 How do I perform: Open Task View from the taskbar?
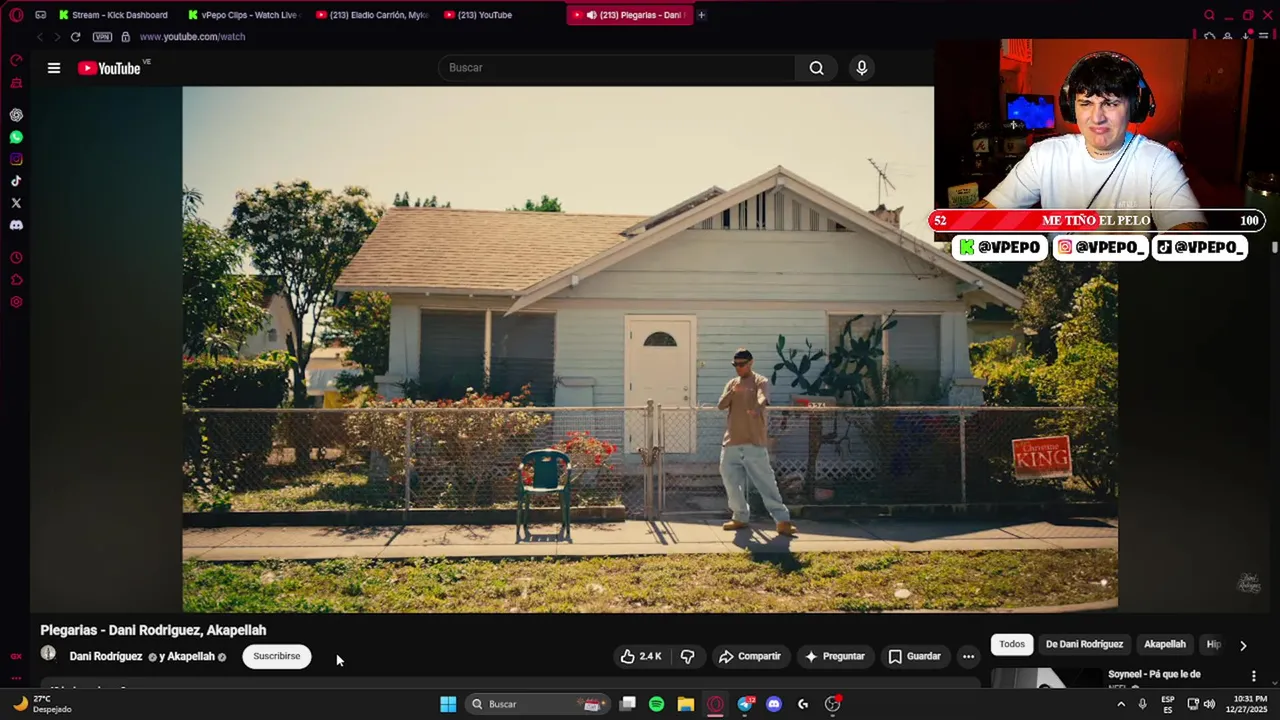click(x=627, y=704)
